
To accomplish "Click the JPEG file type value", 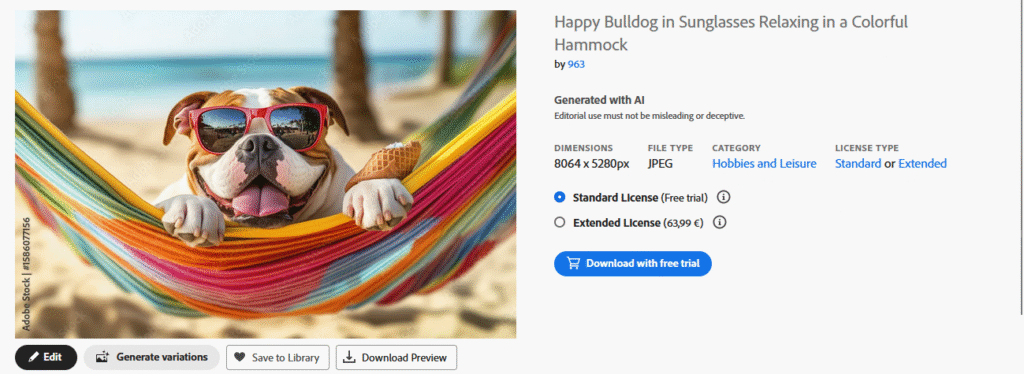I will [x=660, y=164].
